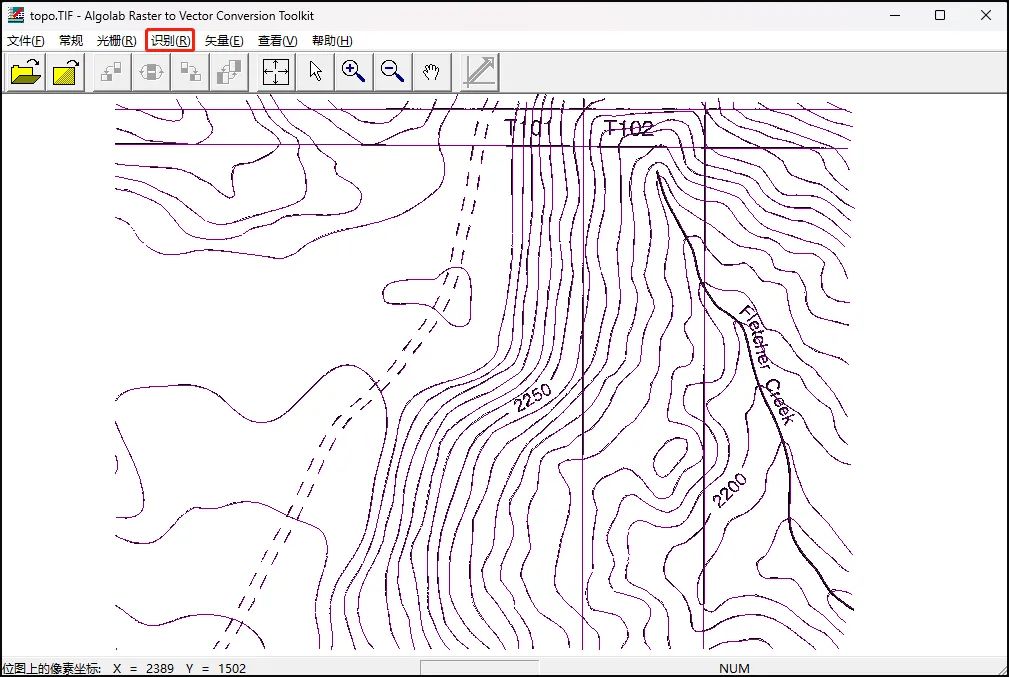Maximize the Algolab window
Screen dimensions: 1009x677
940,15
